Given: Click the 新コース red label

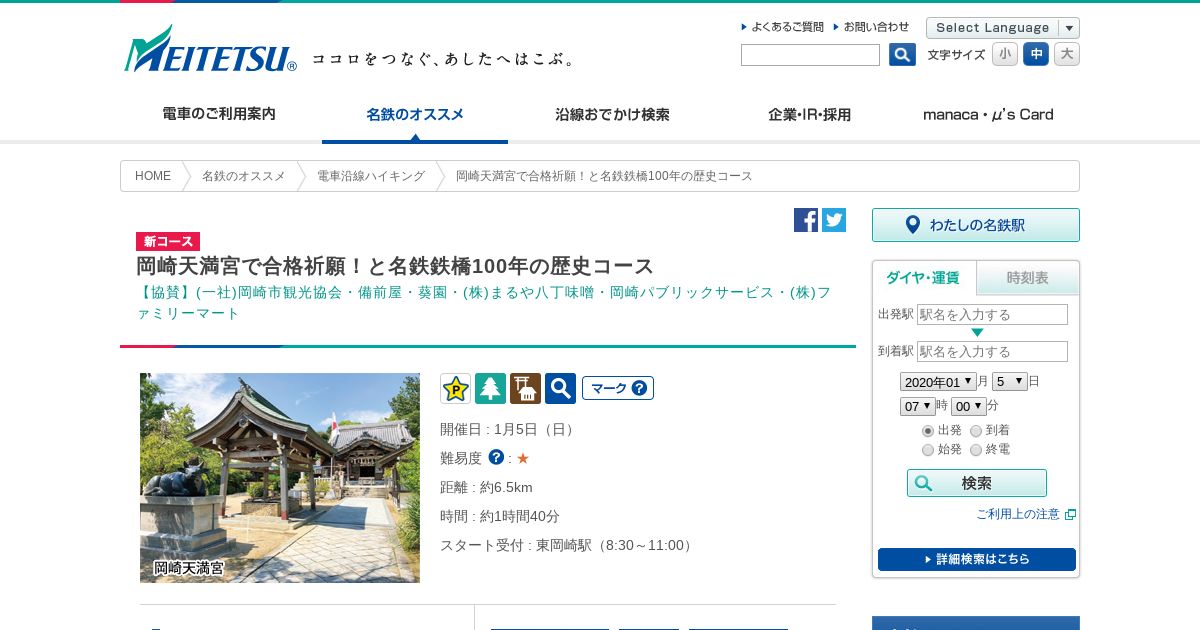Looking at the screenshot, I should point(168,241).
